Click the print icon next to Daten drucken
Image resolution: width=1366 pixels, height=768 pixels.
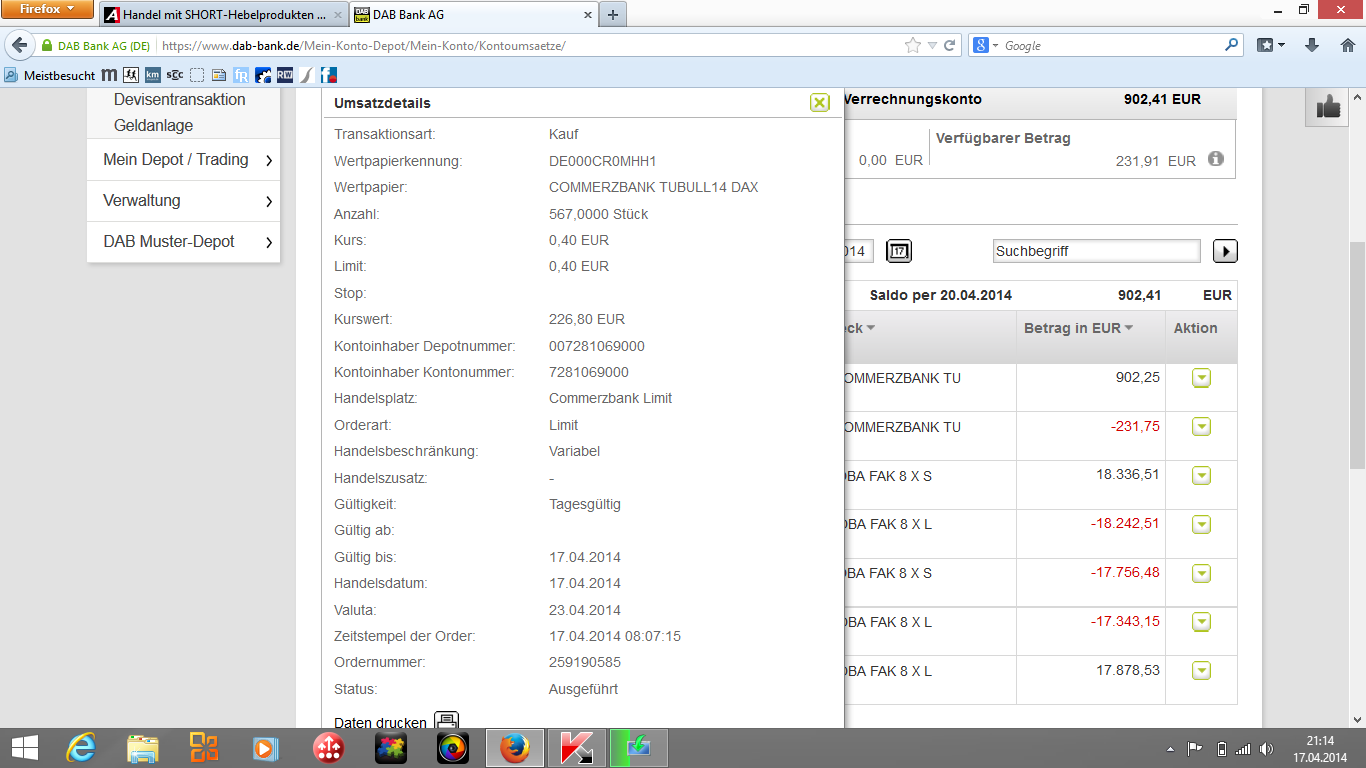pyautogui.click(x=447, y=721)
